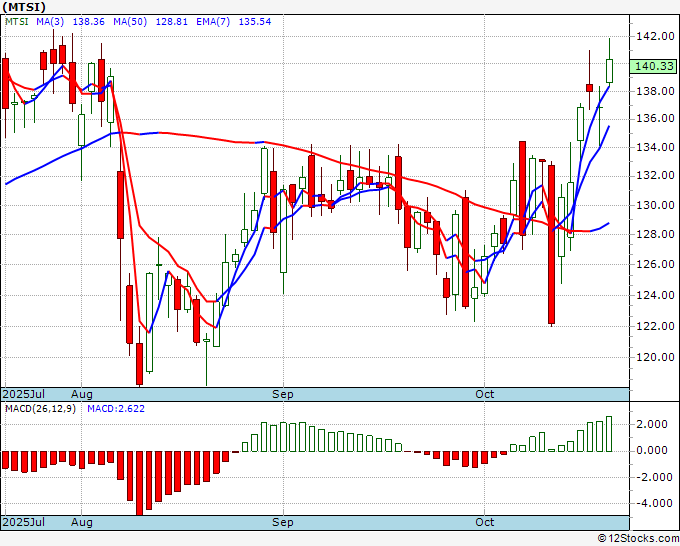Click the 130.00 price axis label

coord(655,205)
